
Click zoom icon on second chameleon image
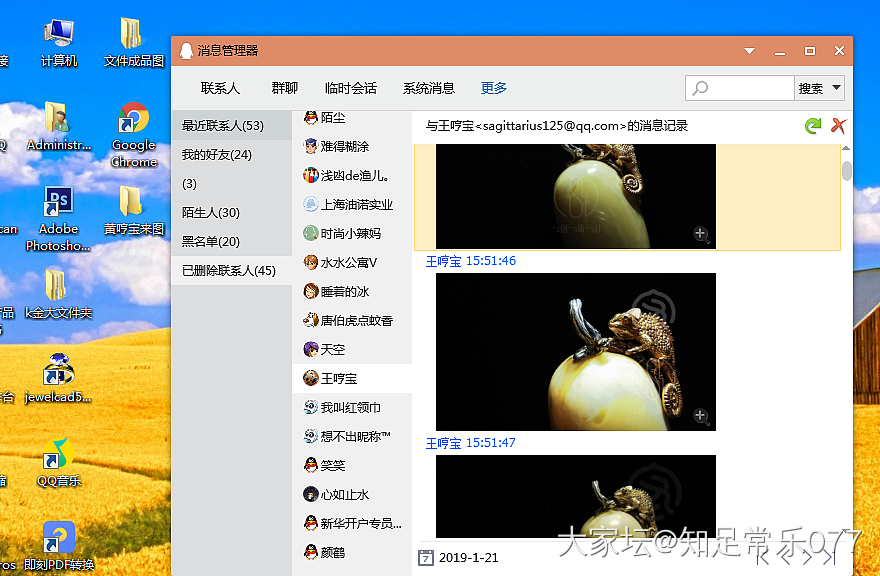(x=700, y=415)
